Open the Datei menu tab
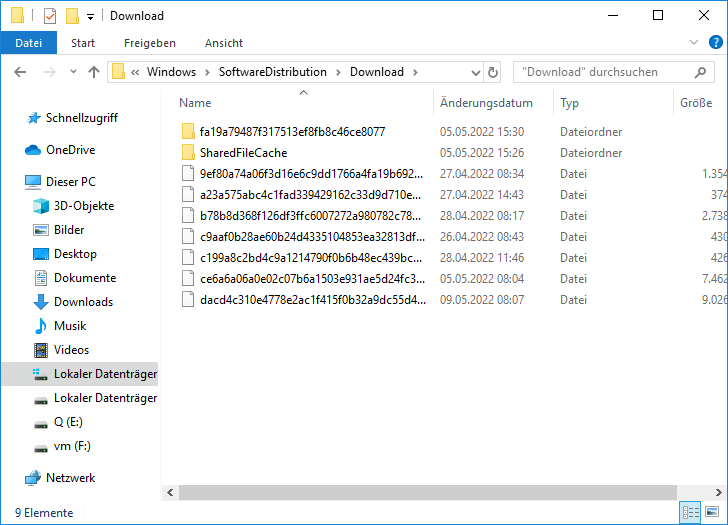728x525 pixels. click(29, 43)
